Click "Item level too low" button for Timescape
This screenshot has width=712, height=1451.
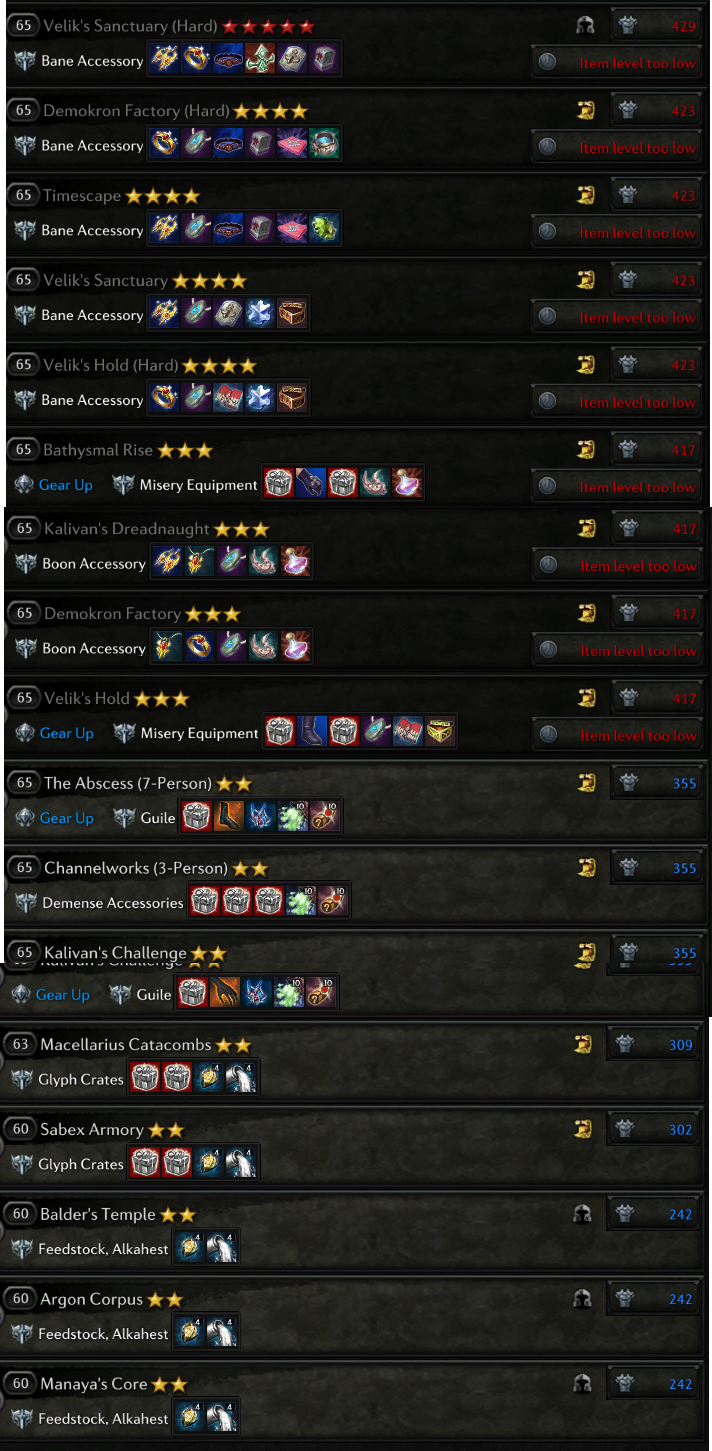click(615, 232)
